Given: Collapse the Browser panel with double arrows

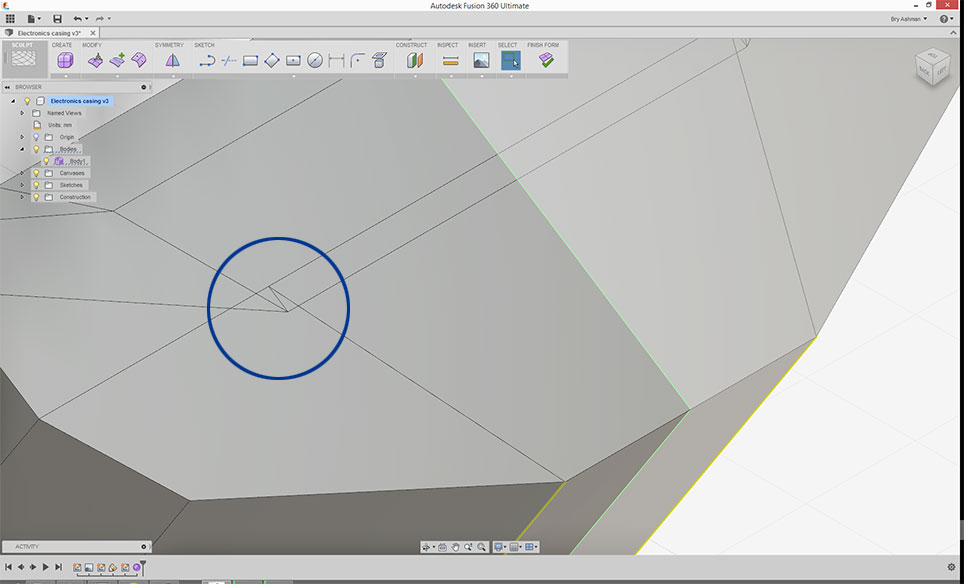Looking at the screenshot, I should 7,87.
